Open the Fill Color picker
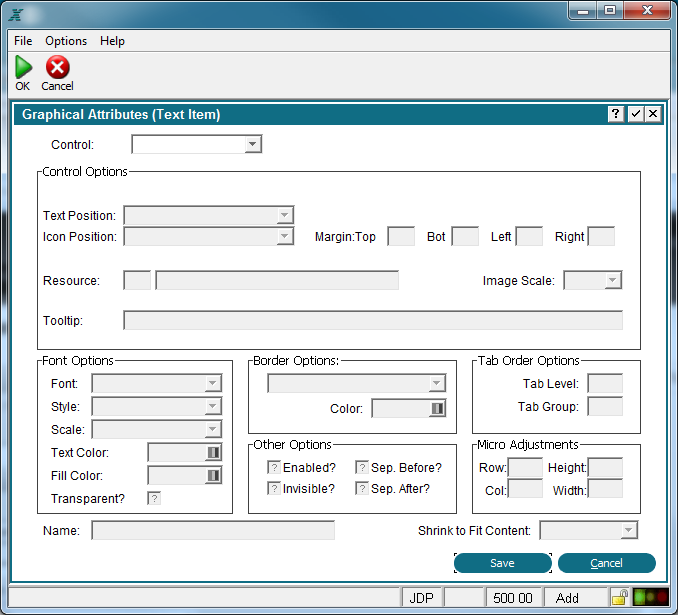Viewport: 678px width, 615px height. click(213, 475)
